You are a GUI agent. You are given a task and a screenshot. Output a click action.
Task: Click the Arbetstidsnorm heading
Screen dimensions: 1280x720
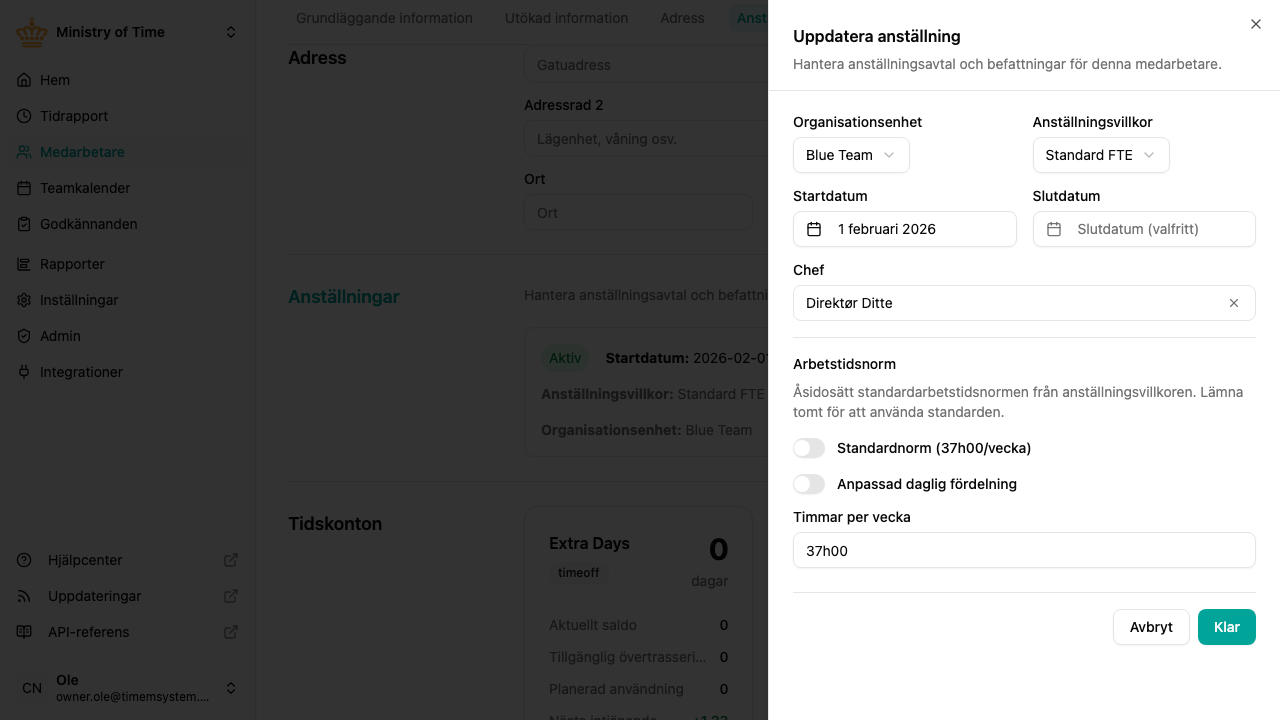pos(844,364)
